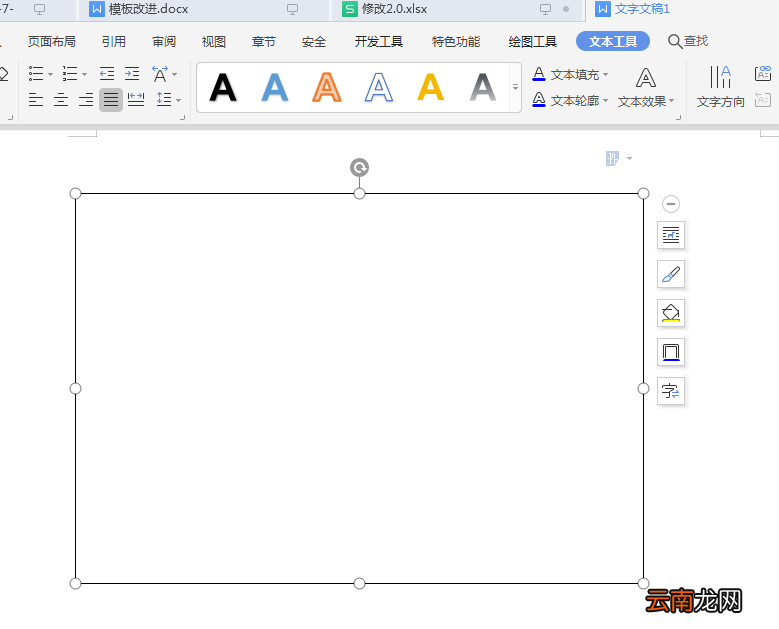Toggle justified alignment

click(111, 100)
